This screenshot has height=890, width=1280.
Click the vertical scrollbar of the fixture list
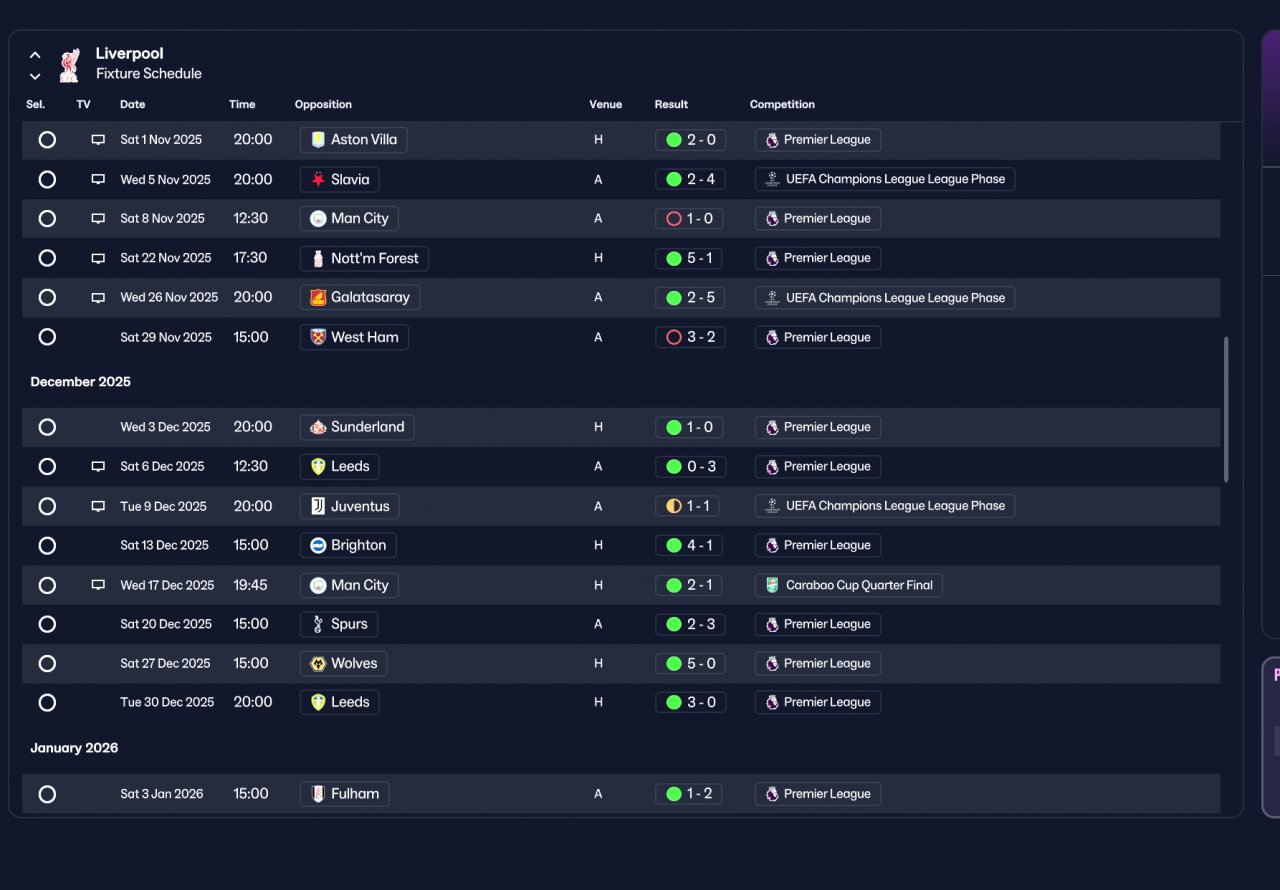(x=1227, y=410)
